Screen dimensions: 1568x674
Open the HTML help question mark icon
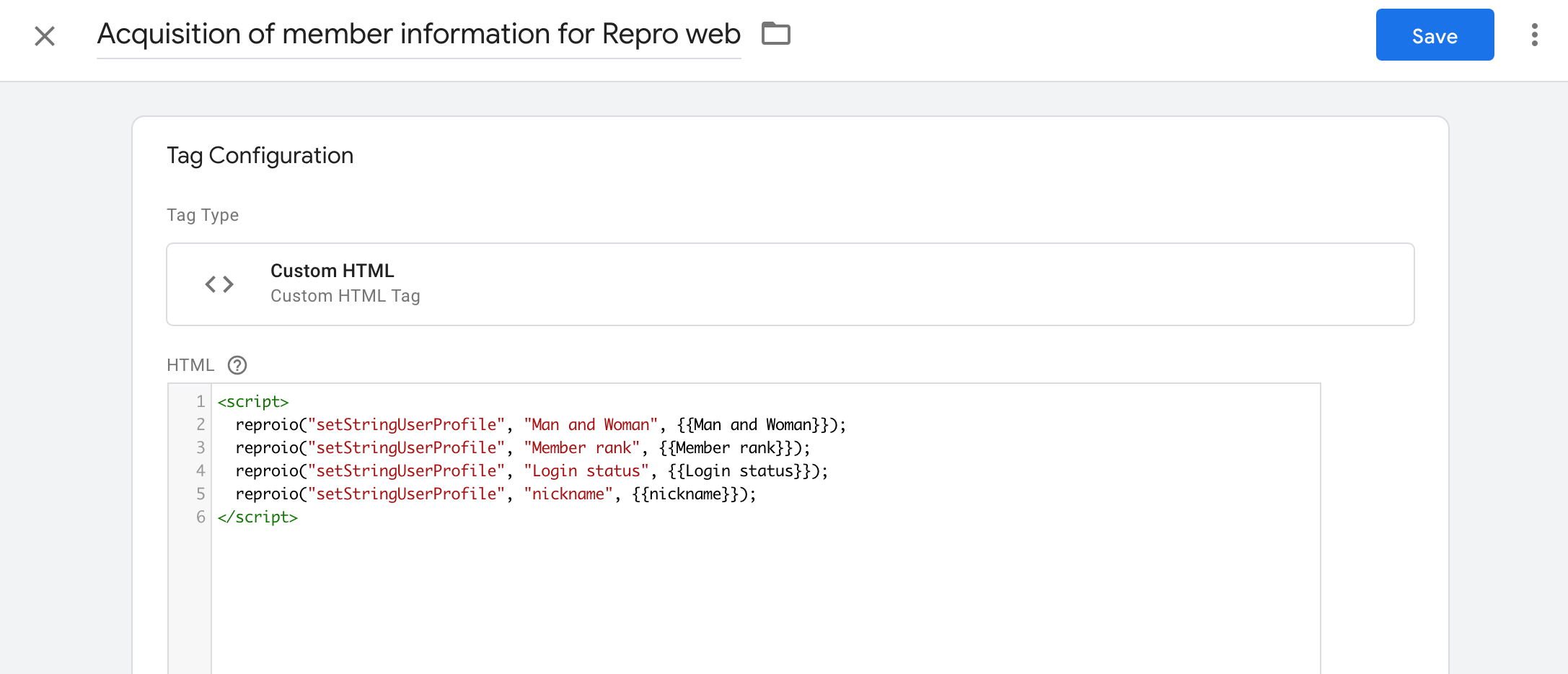click(237, 365)
